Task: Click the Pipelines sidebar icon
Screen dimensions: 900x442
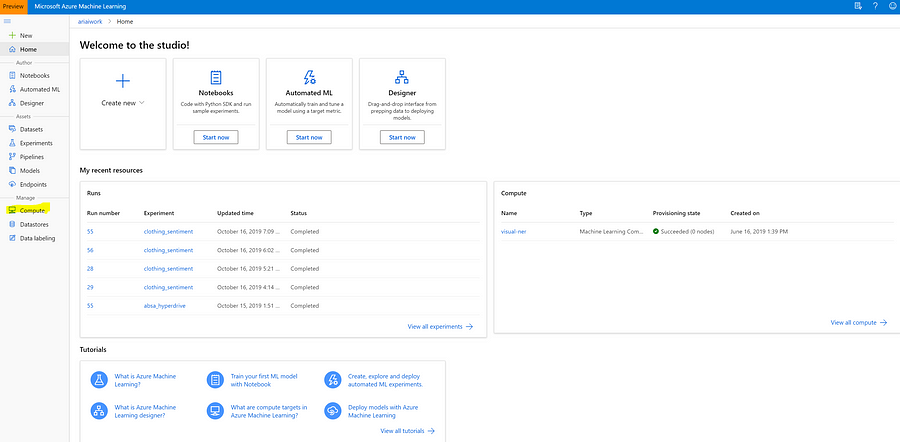Action: click(12, 157)
